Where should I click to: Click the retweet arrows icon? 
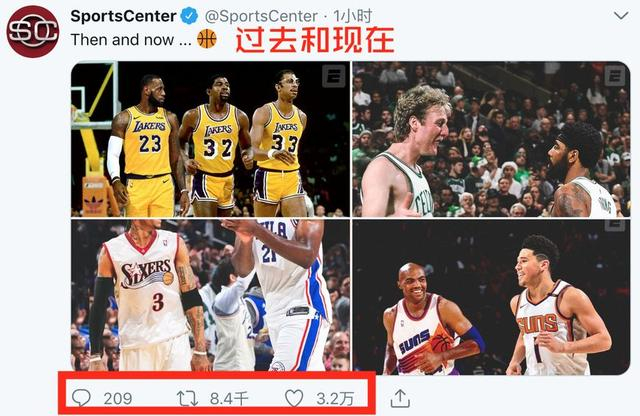(187, 398)
